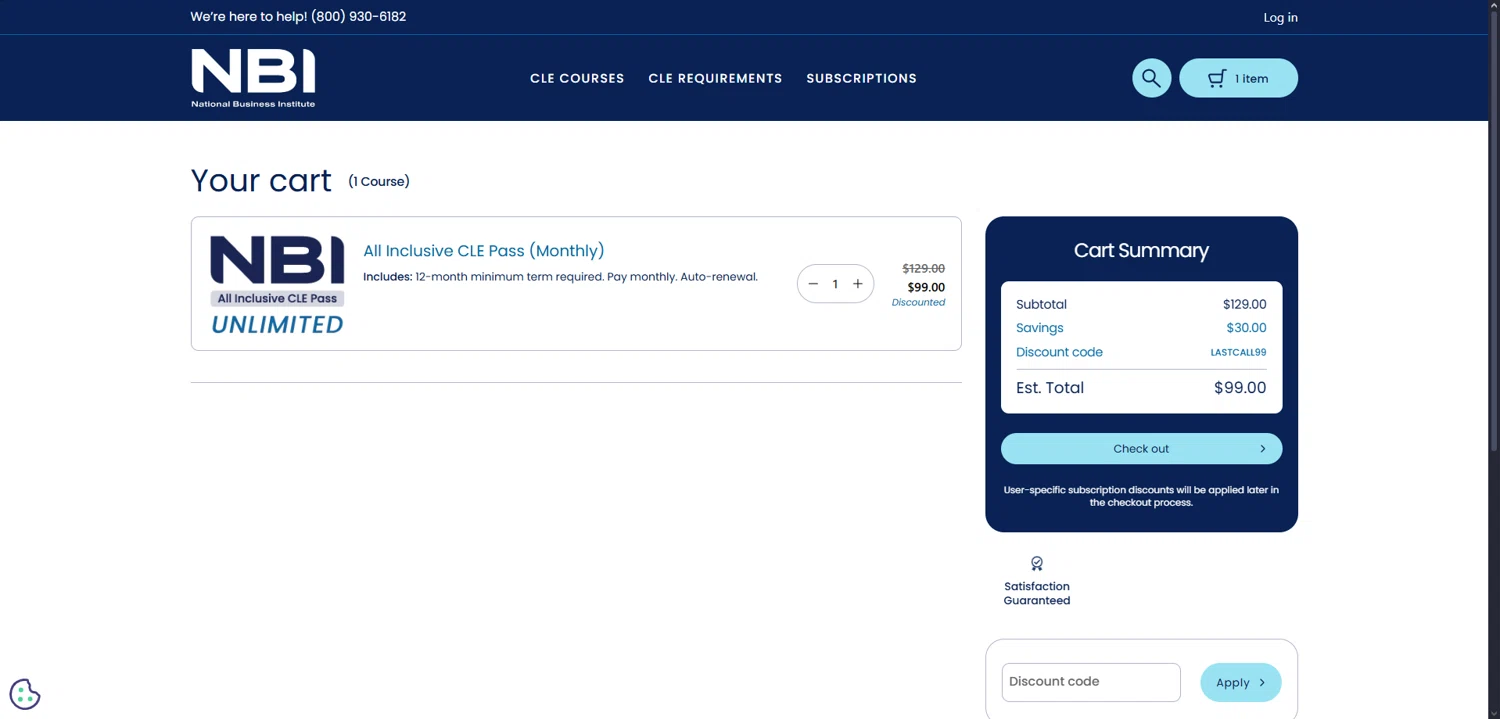Screen dimensions: 1500x719
Task: Click the All Inclusive CLE Pass thumbnail
Action: click(277, 284)
